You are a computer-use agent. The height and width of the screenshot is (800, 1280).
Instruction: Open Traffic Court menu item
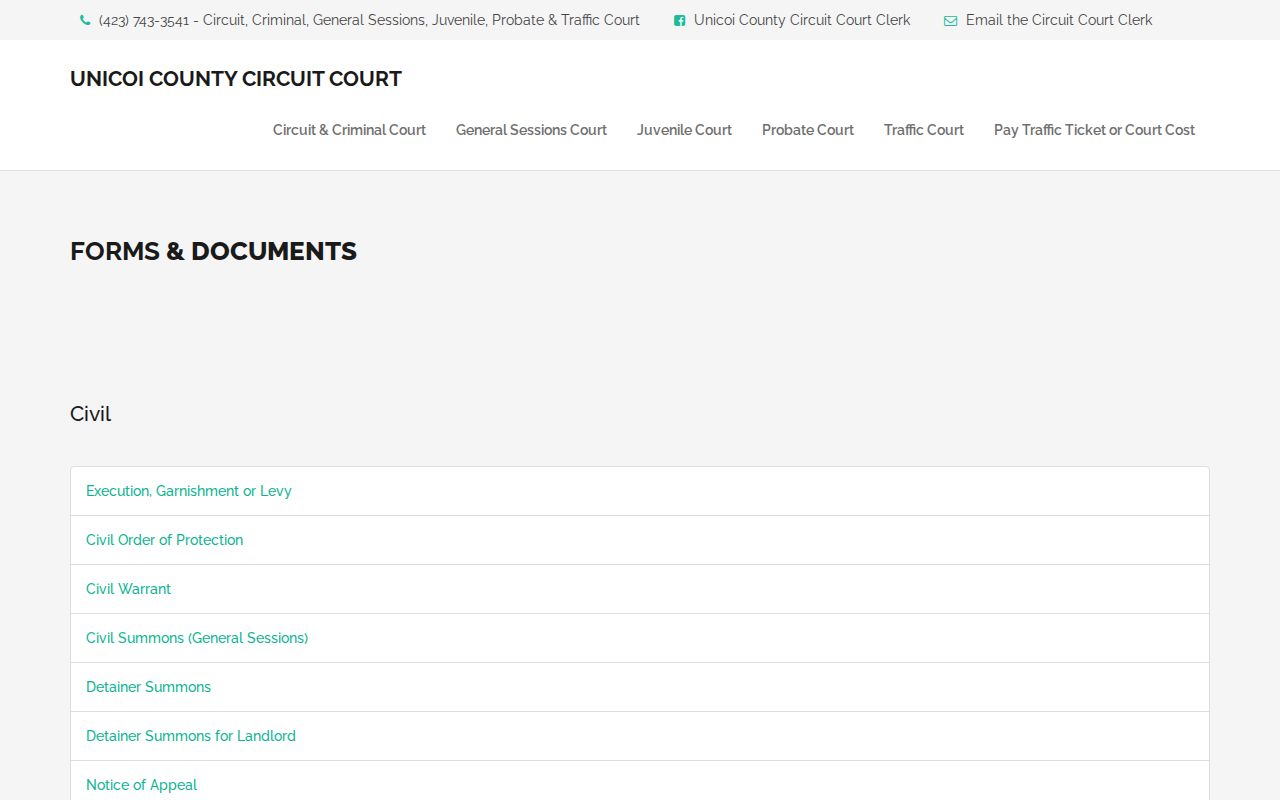(924, 130)
